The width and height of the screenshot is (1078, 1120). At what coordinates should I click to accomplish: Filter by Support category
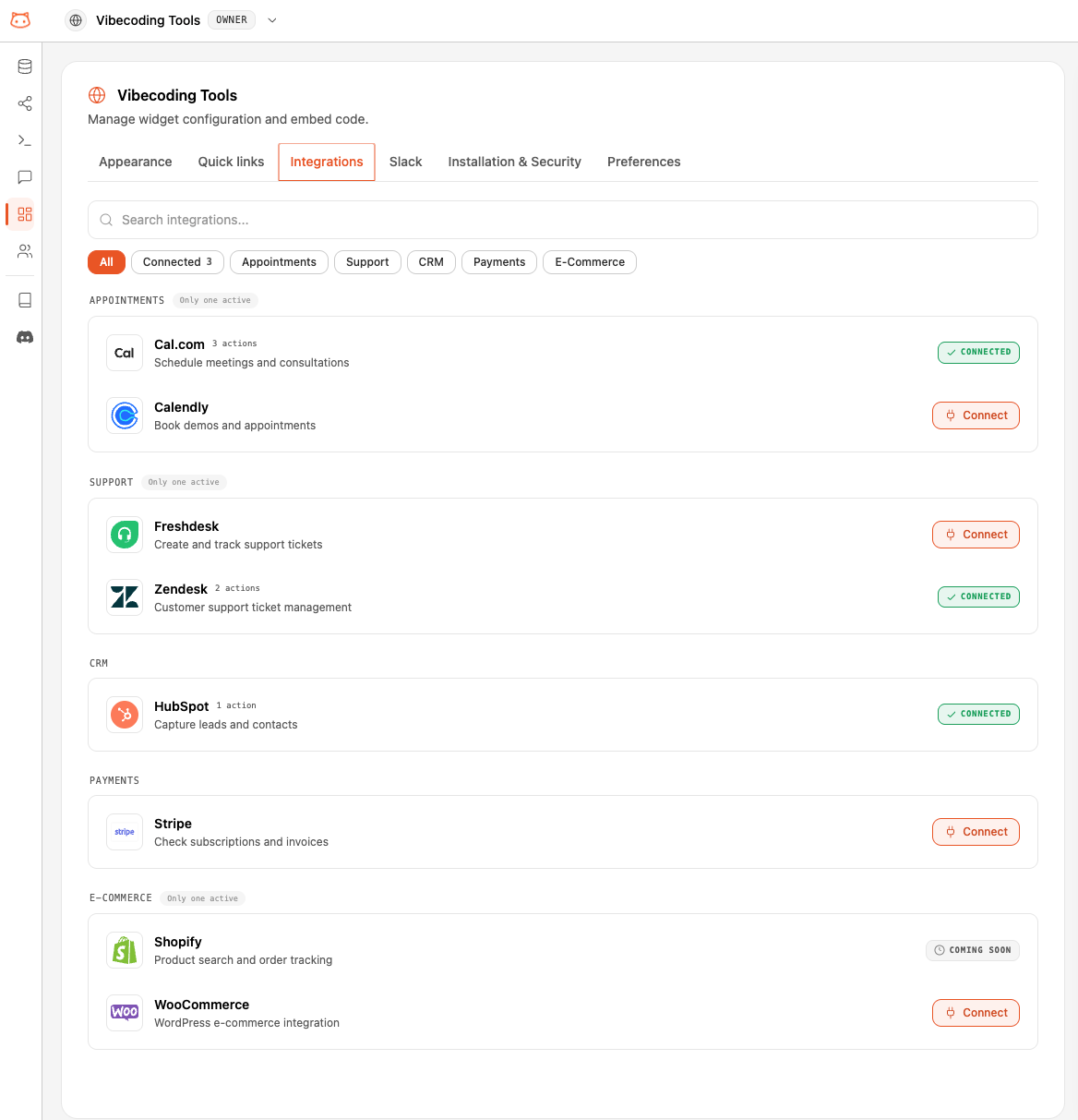click(x=367, y=262)
